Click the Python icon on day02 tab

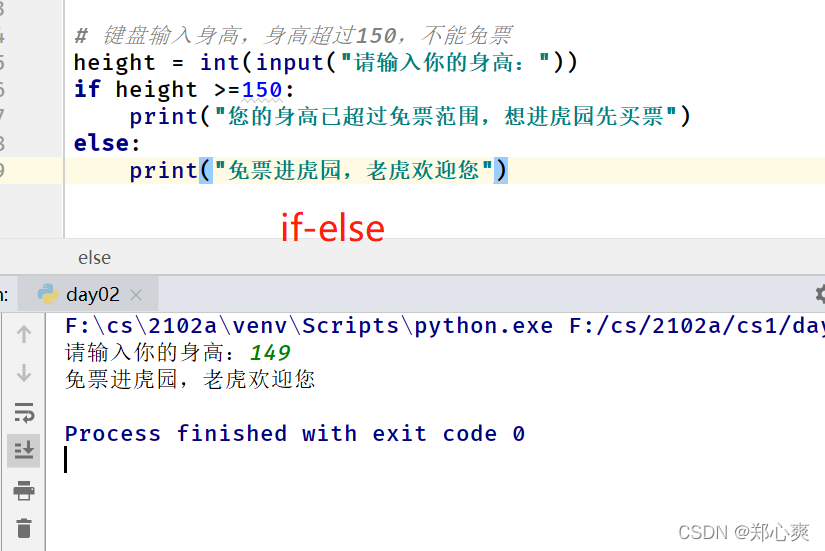pos(48,294)
